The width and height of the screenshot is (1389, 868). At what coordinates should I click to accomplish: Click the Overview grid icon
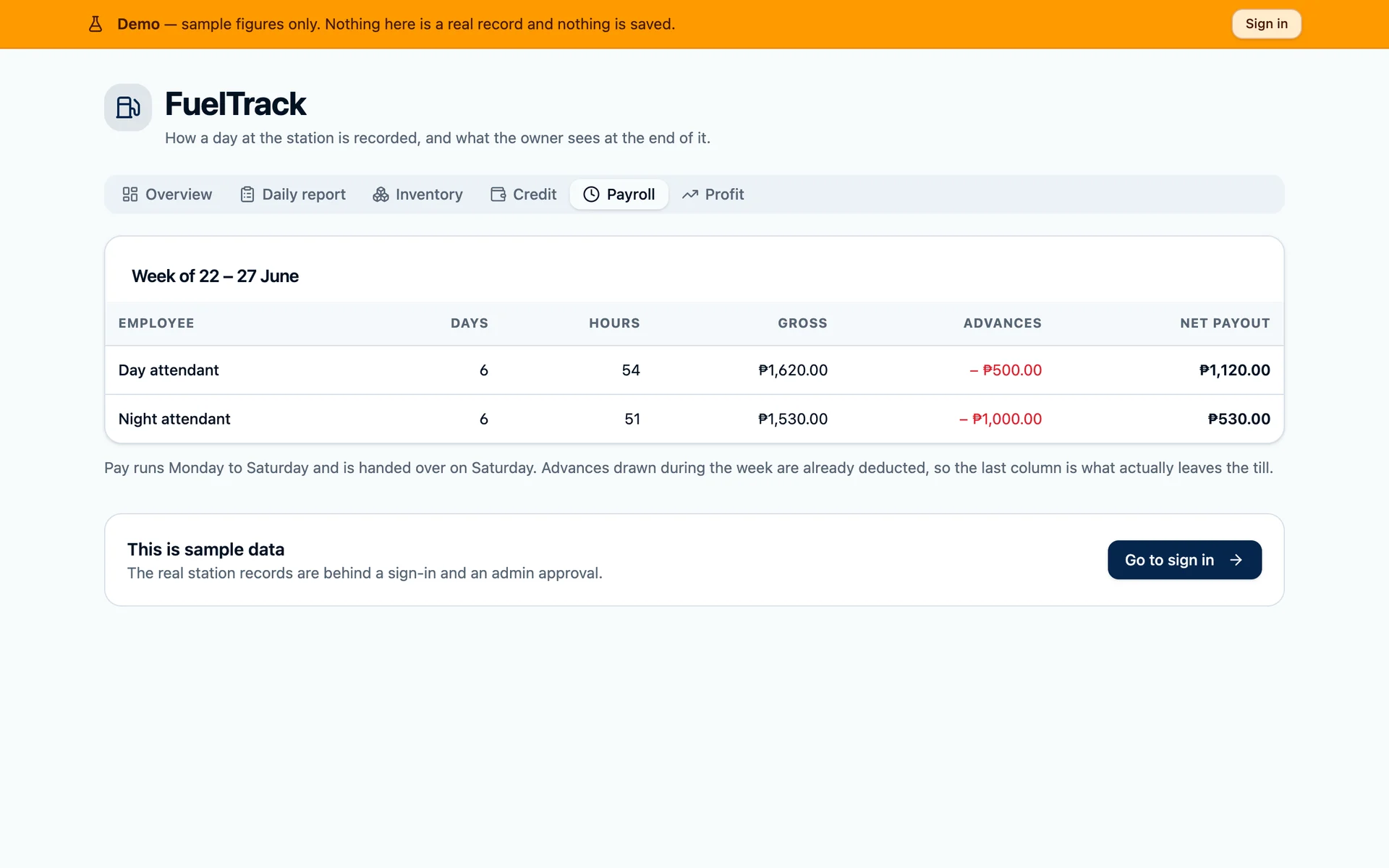[x=130, y=195]
